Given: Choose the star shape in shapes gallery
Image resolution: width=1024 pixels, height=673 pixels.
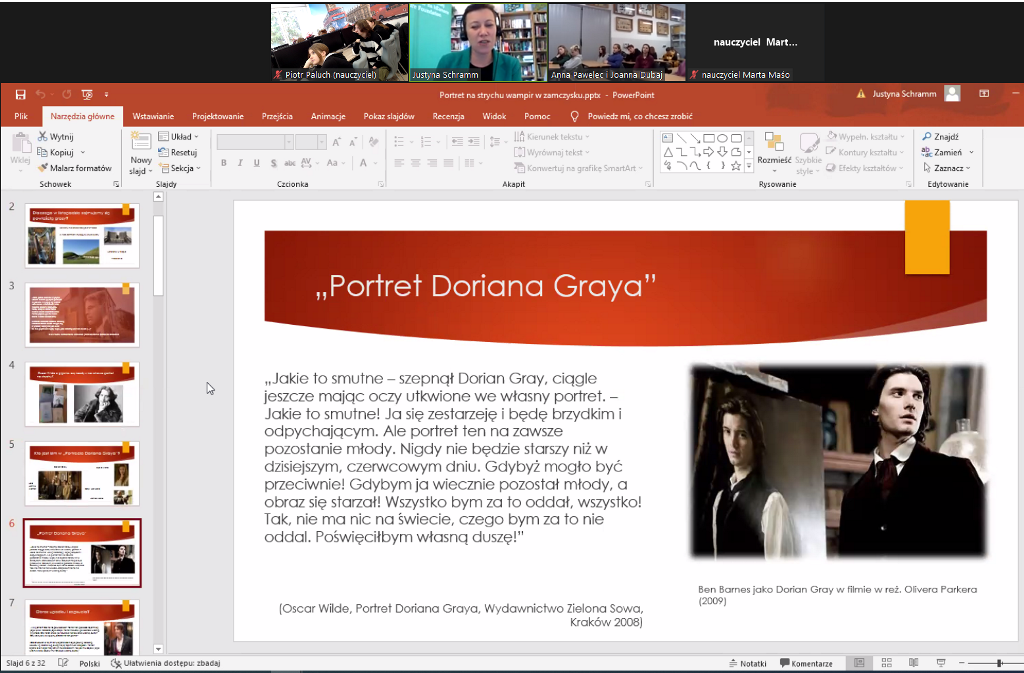Looking at the screenshot, I should [736, 166].
